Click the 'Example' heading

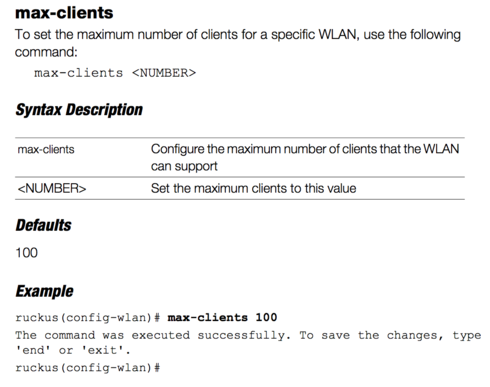44,291
